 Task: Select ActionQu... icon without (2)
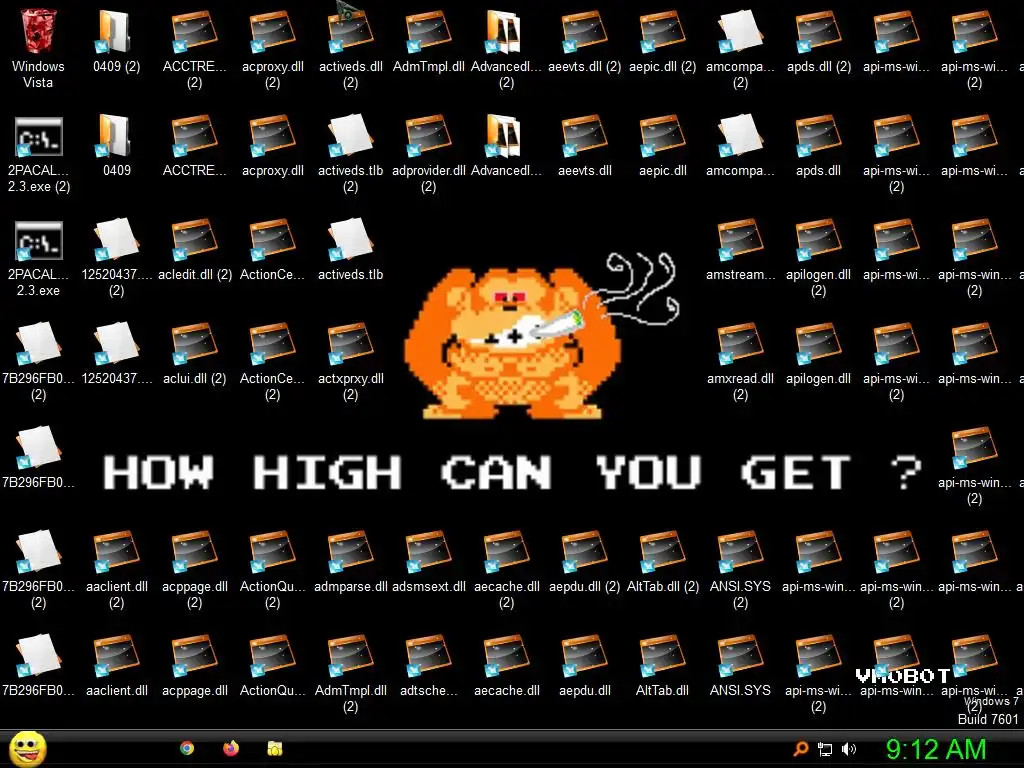(x=272, y=656)
